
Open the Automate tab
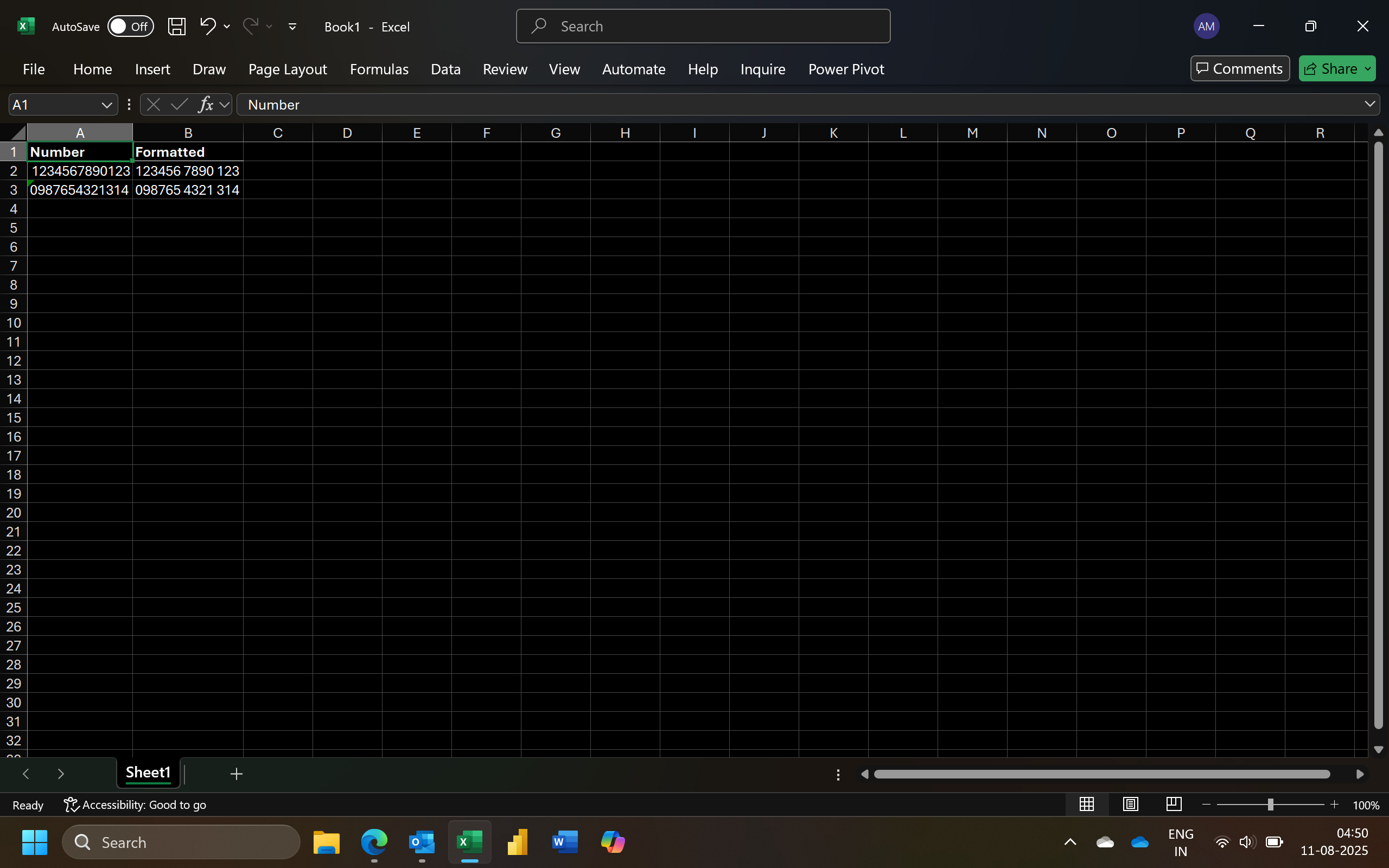pyautogui.click(x=634, y=69)
